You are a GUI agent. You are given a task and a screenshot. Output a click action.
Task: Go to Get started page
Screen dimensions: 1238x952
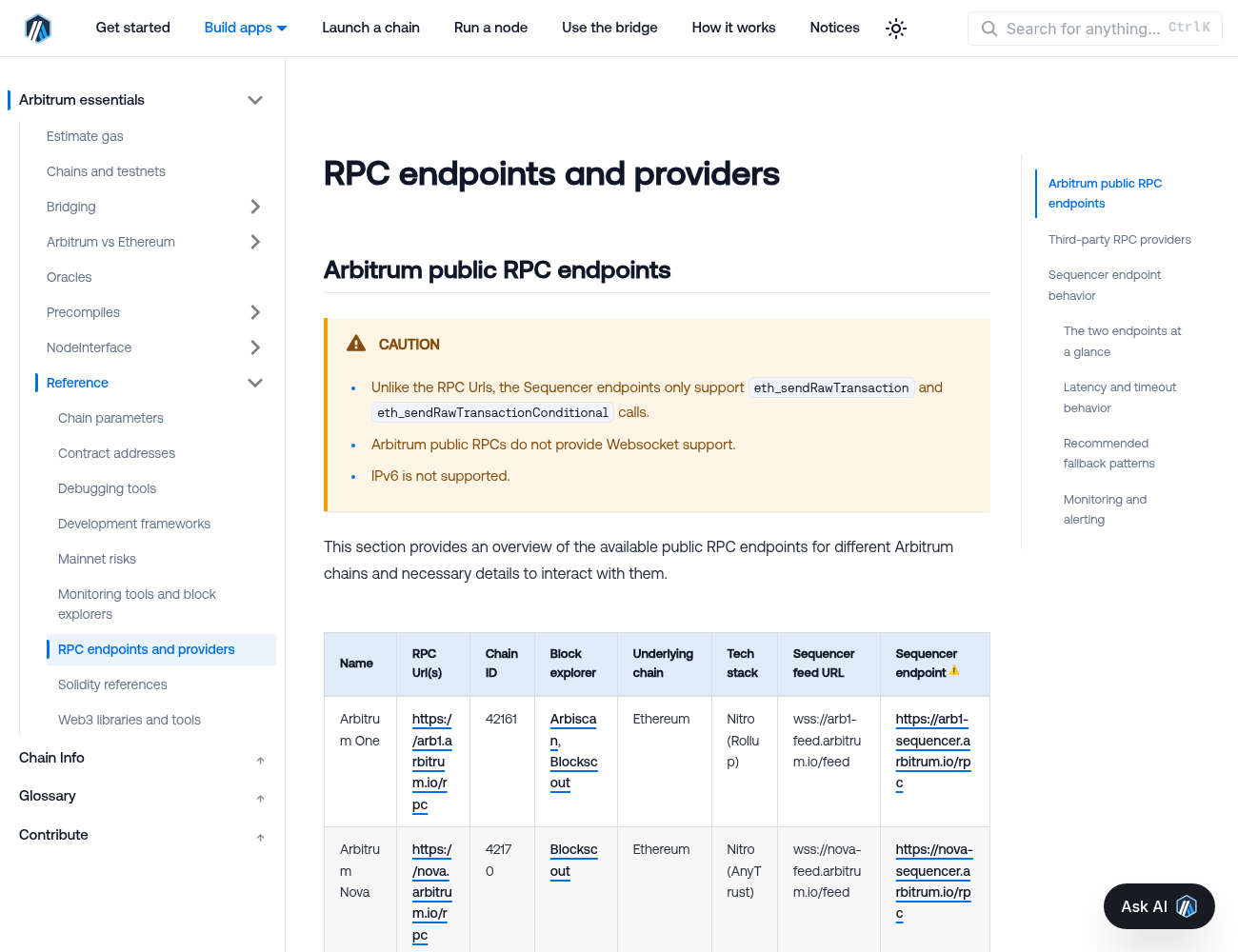pos(133,28)
